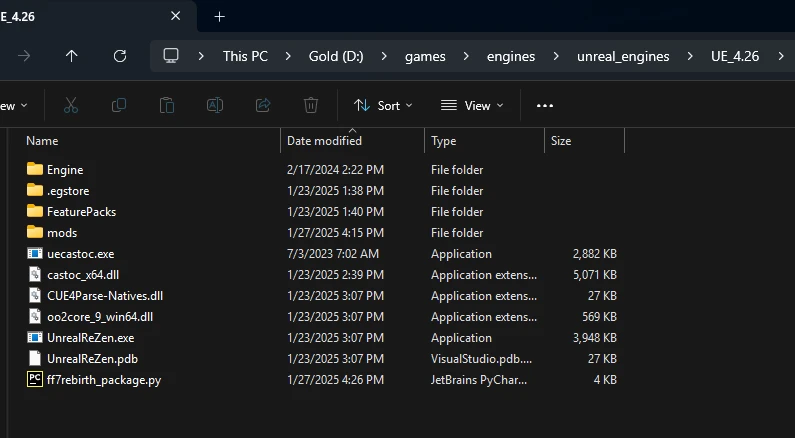Open the View dropdown menu

[x=472, y=105]
